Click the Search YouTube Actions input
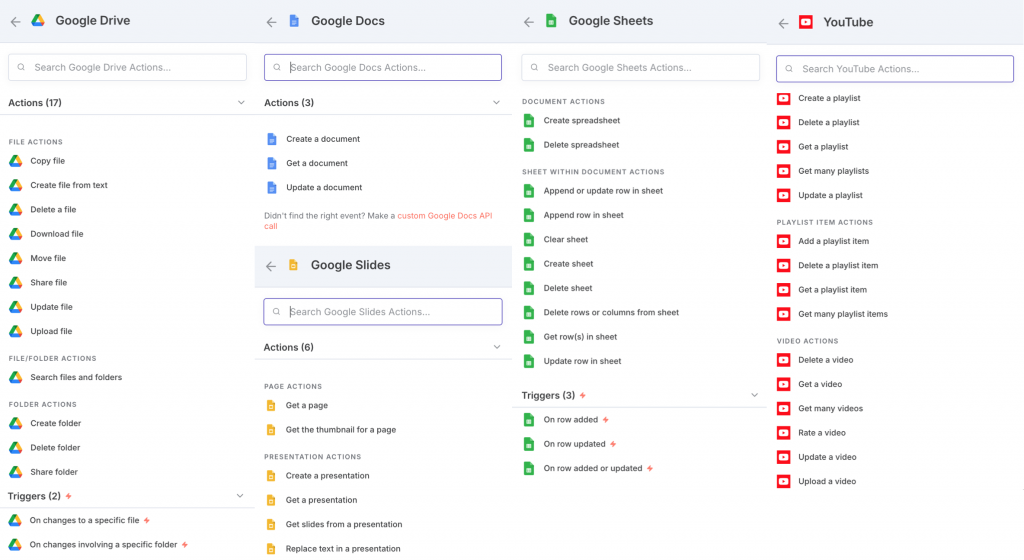1024x560 pixels. (x=895, y=69)
